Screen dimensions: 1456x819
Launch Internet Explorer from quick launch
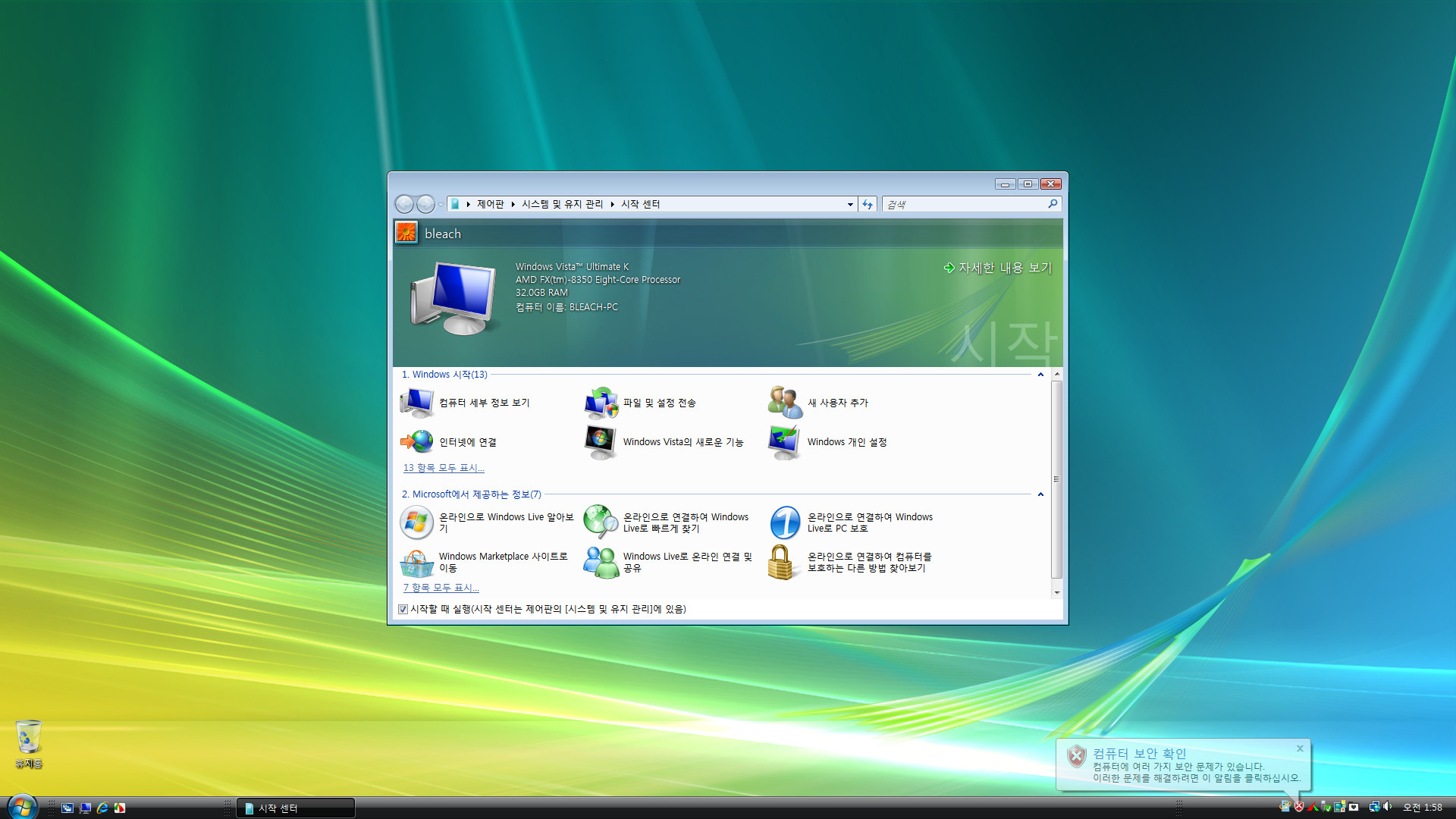pos(102,808)
